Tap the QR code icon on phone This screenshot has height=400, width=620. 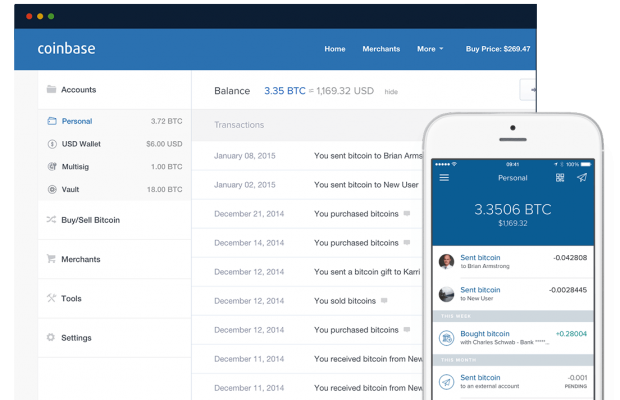[560, 177]
